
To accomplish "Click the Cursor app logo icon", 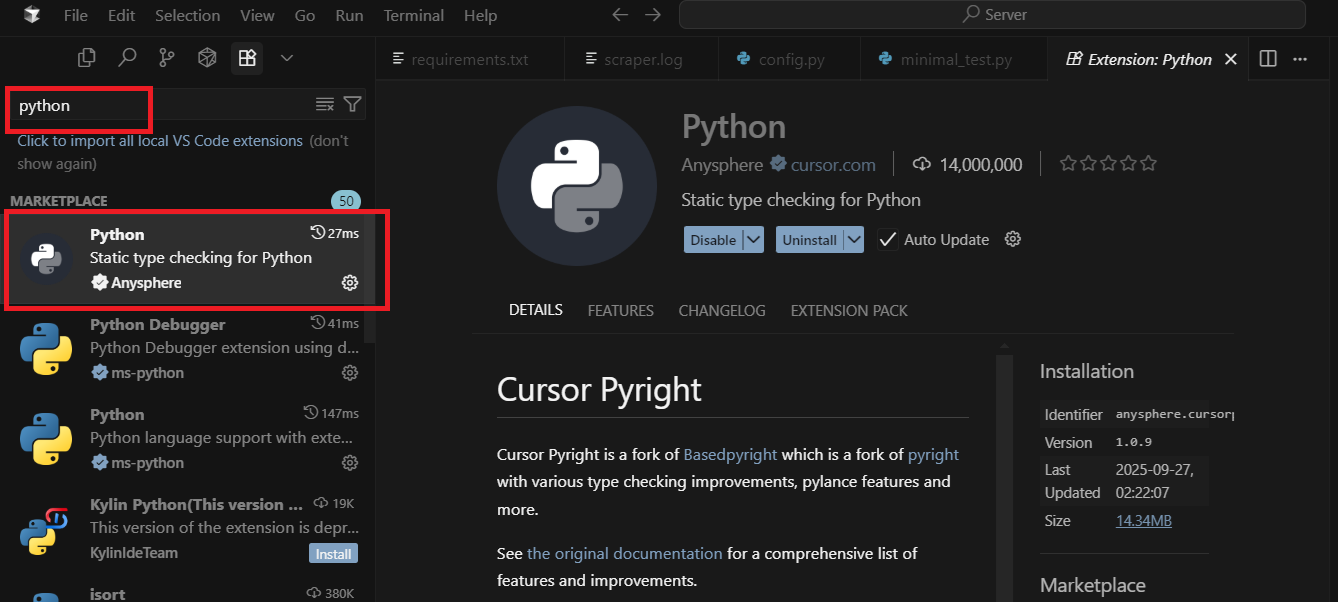I will [x=32, y=15].
